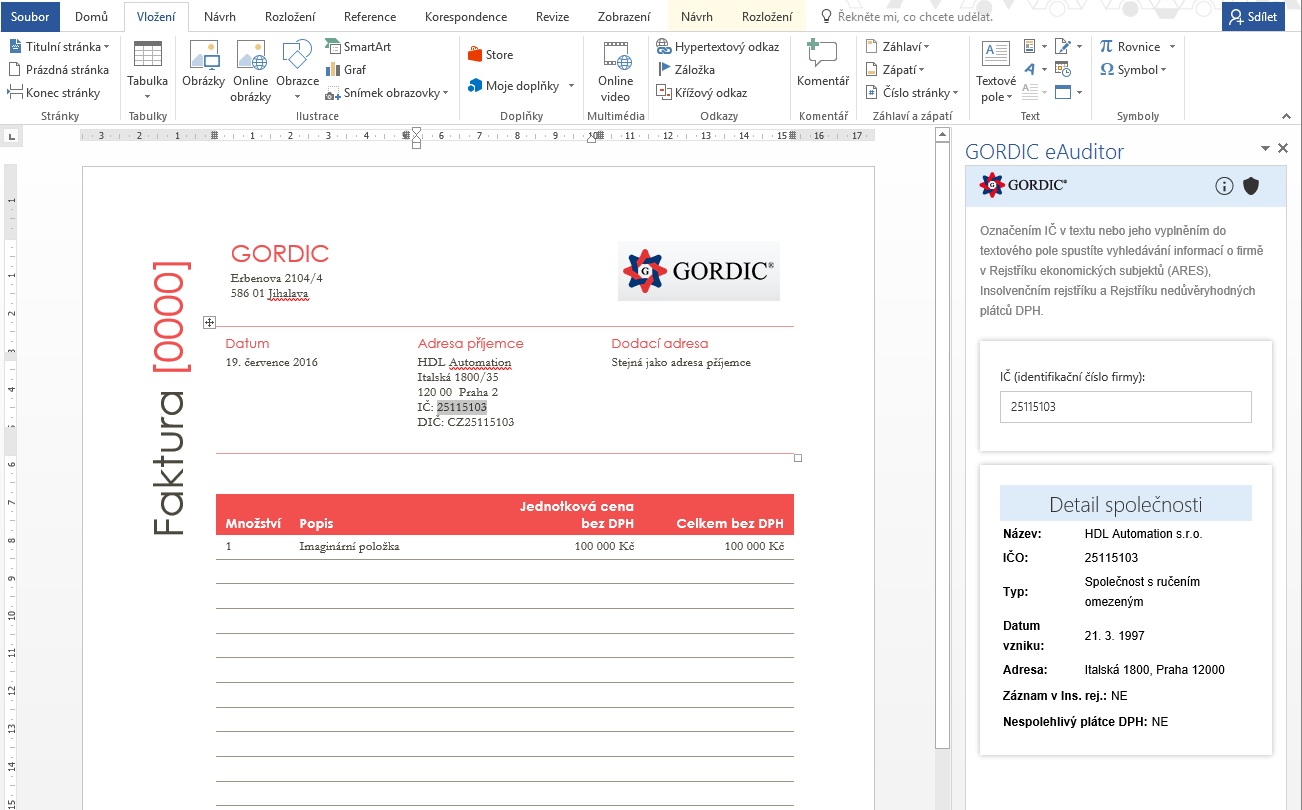
Task: Insert a Konec stránky page break
Action: [54, 93]
